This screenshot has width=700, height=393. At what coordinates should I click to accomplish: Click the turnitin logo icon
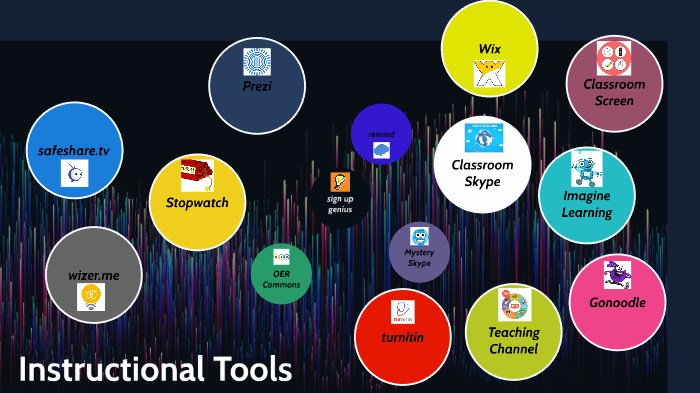(x=403, y=312)
